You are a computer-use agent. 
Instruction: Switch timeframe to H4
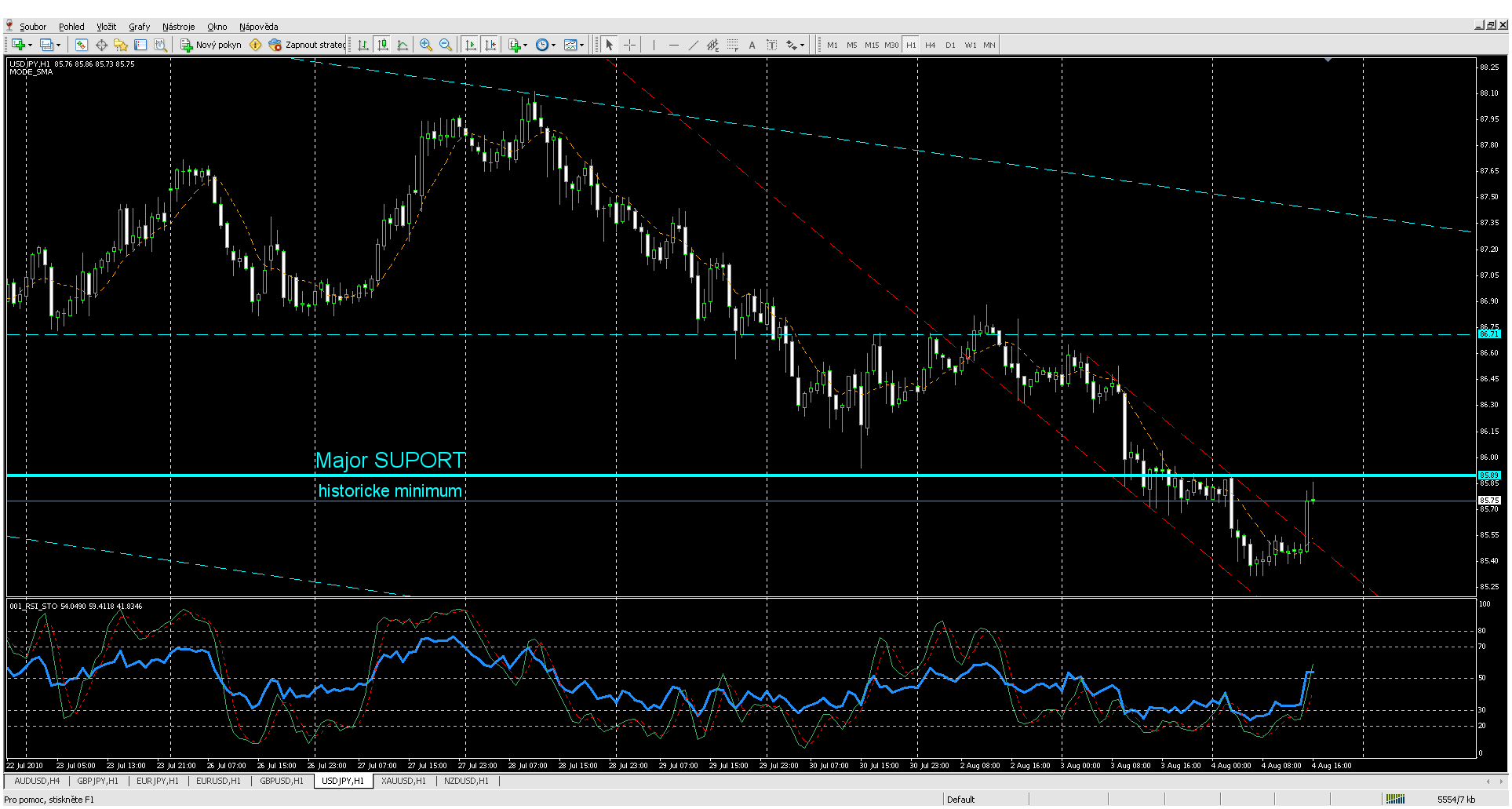pyautogui.click(x=930, y=45)
